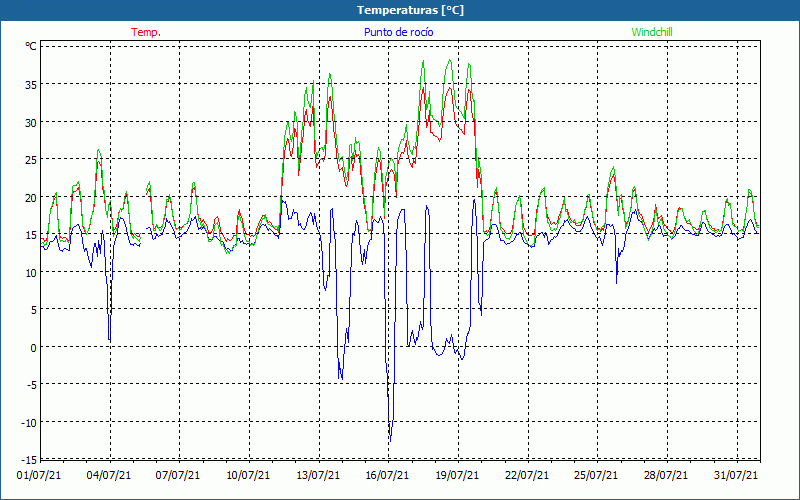Select the red 'Temp.' legend label
Image resolution: width=800 pixels, height=500 pixels.
(146, 32)
